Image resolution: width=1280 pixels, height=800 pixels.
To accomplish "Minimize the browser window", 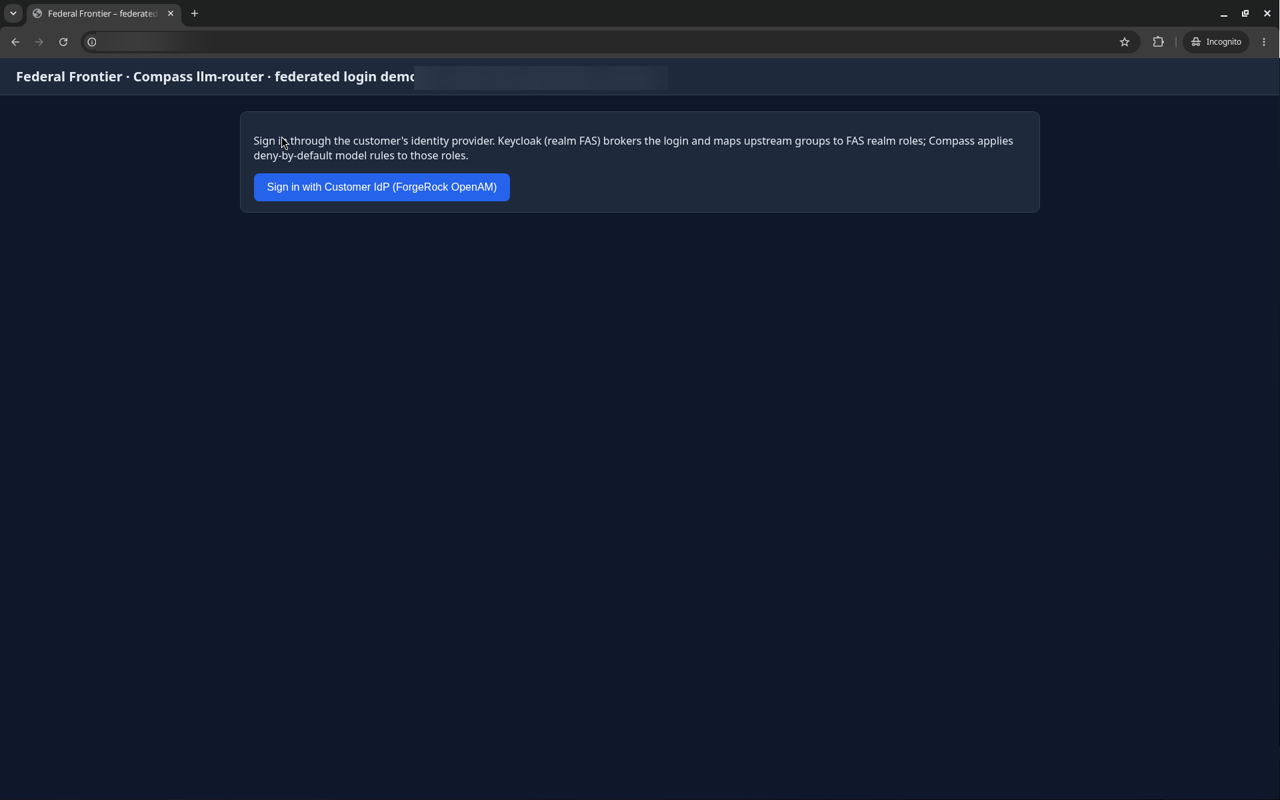I will (1224, 14).
